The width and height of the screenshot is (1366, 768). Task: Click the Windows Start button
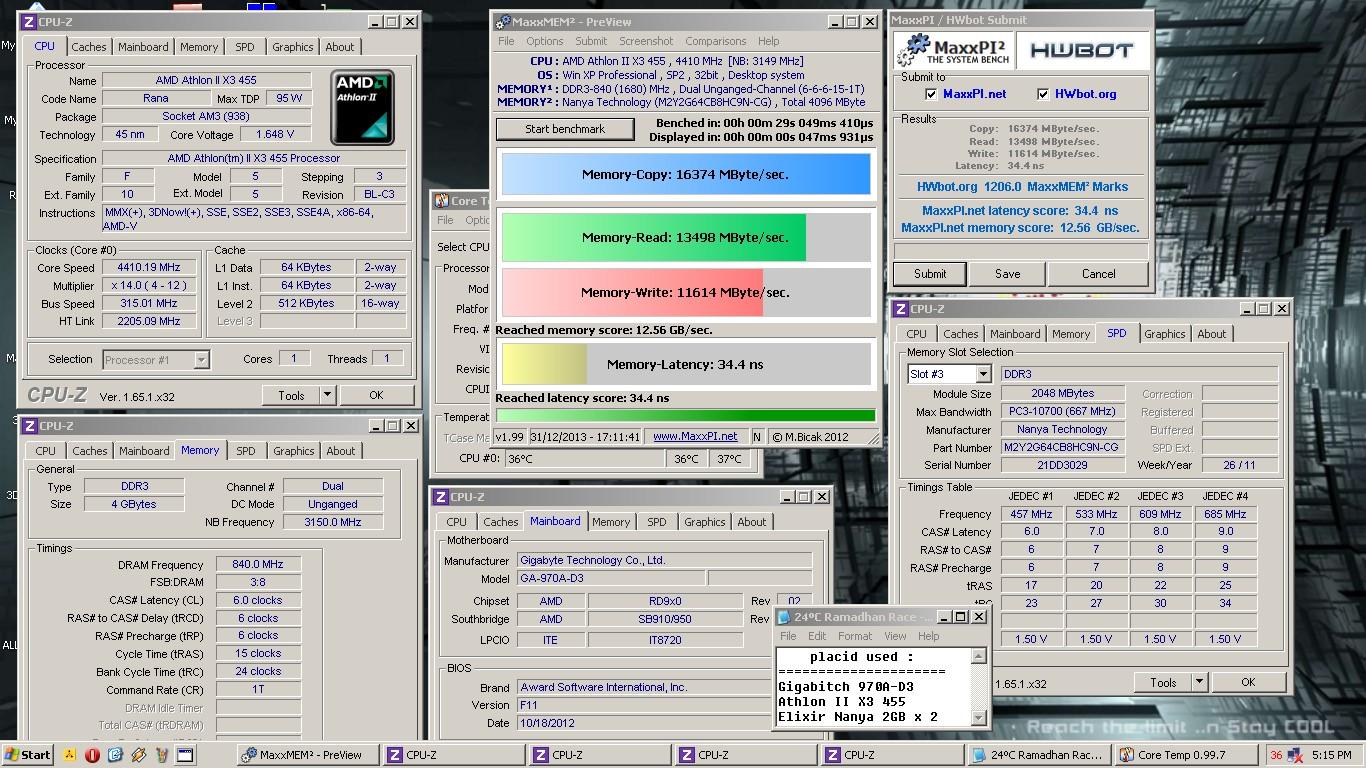pos(27,755)
